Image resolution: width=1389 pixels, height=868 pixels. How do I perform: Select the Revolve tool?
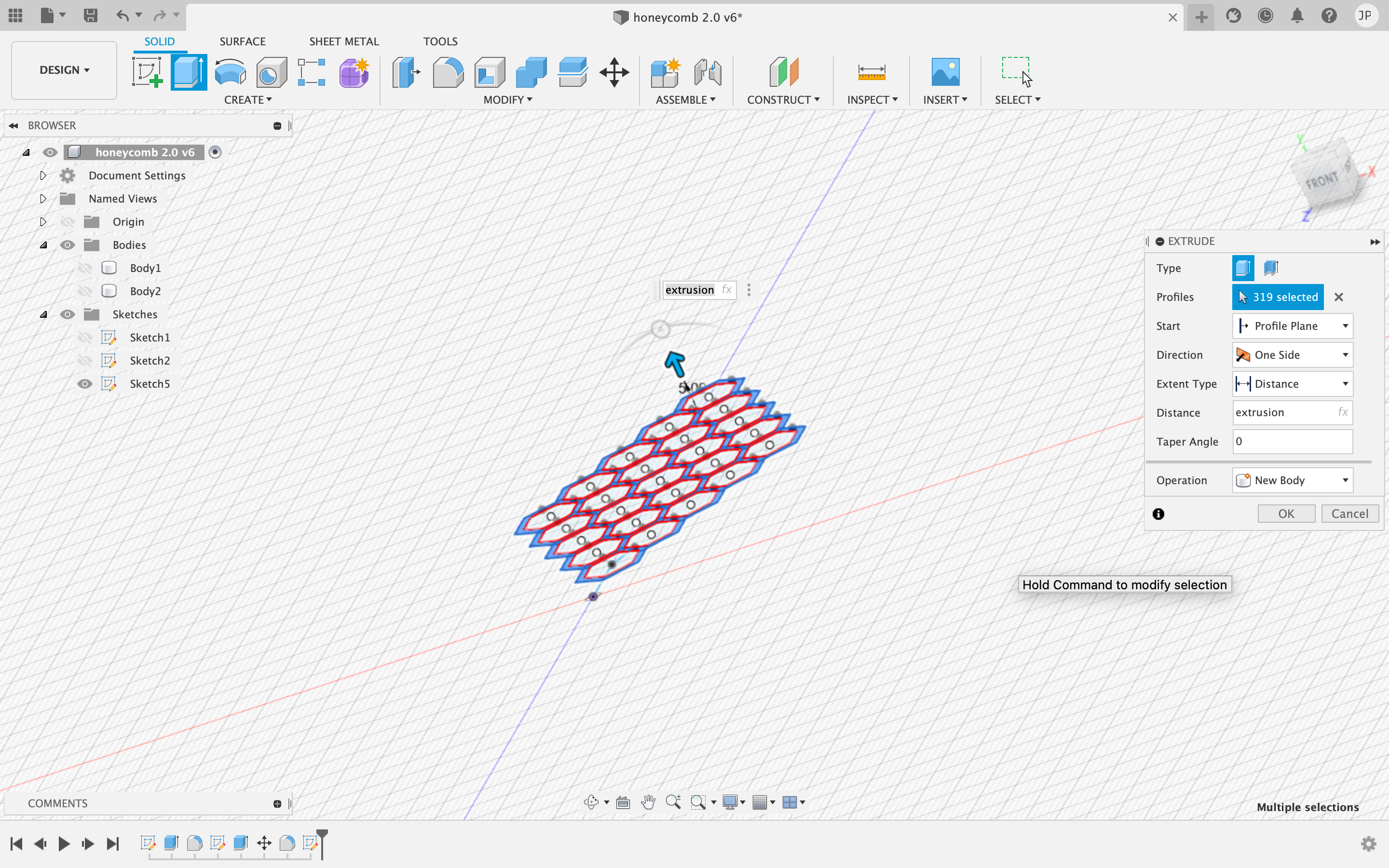(230, 72)
